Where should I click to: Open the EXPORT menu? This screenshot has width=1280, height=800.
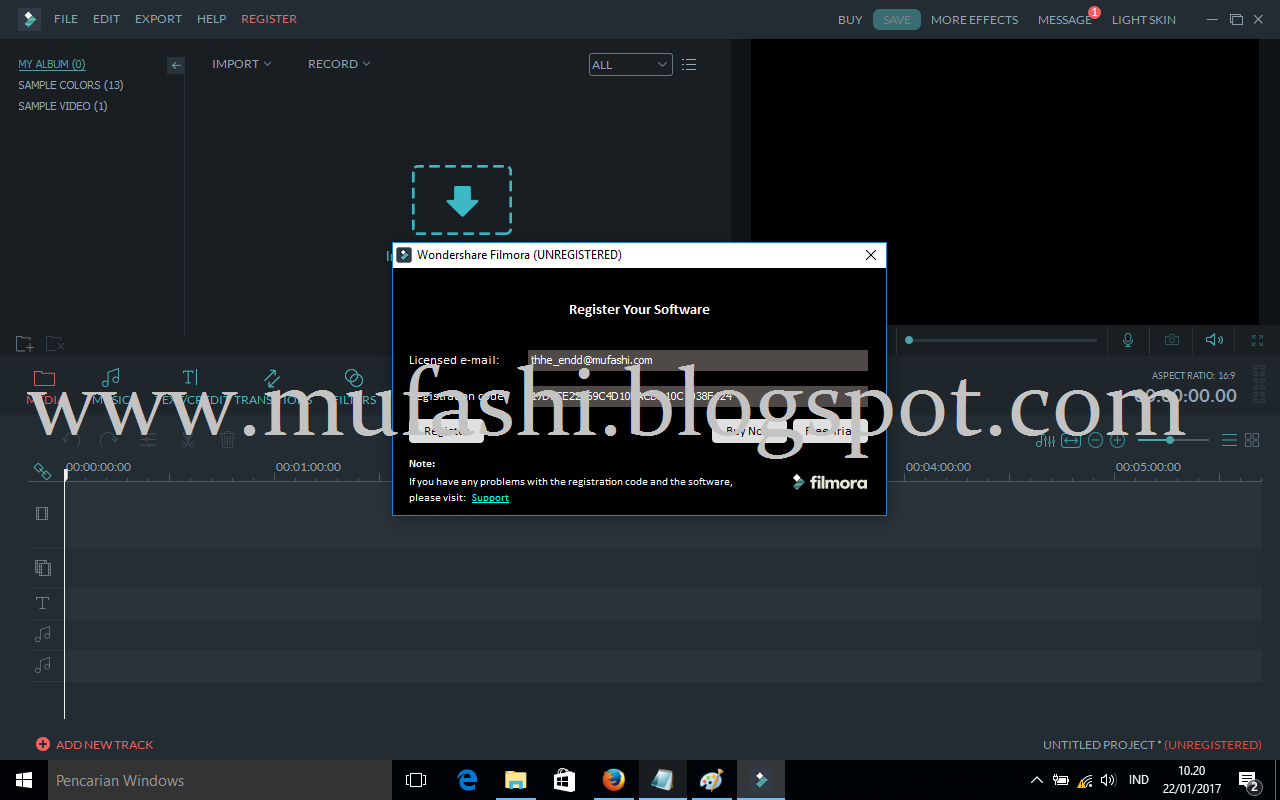(x=158, y=19)
